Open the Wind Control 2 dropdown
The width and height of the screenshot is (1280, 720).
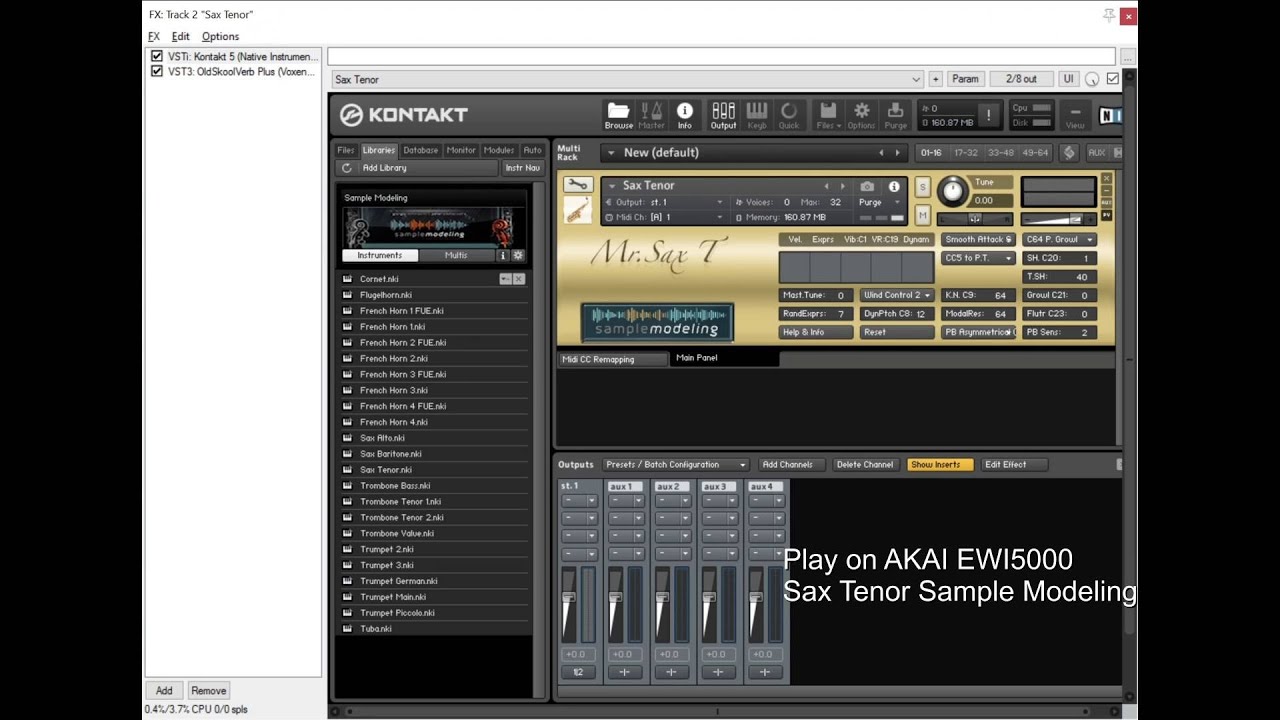coord(897,295)
